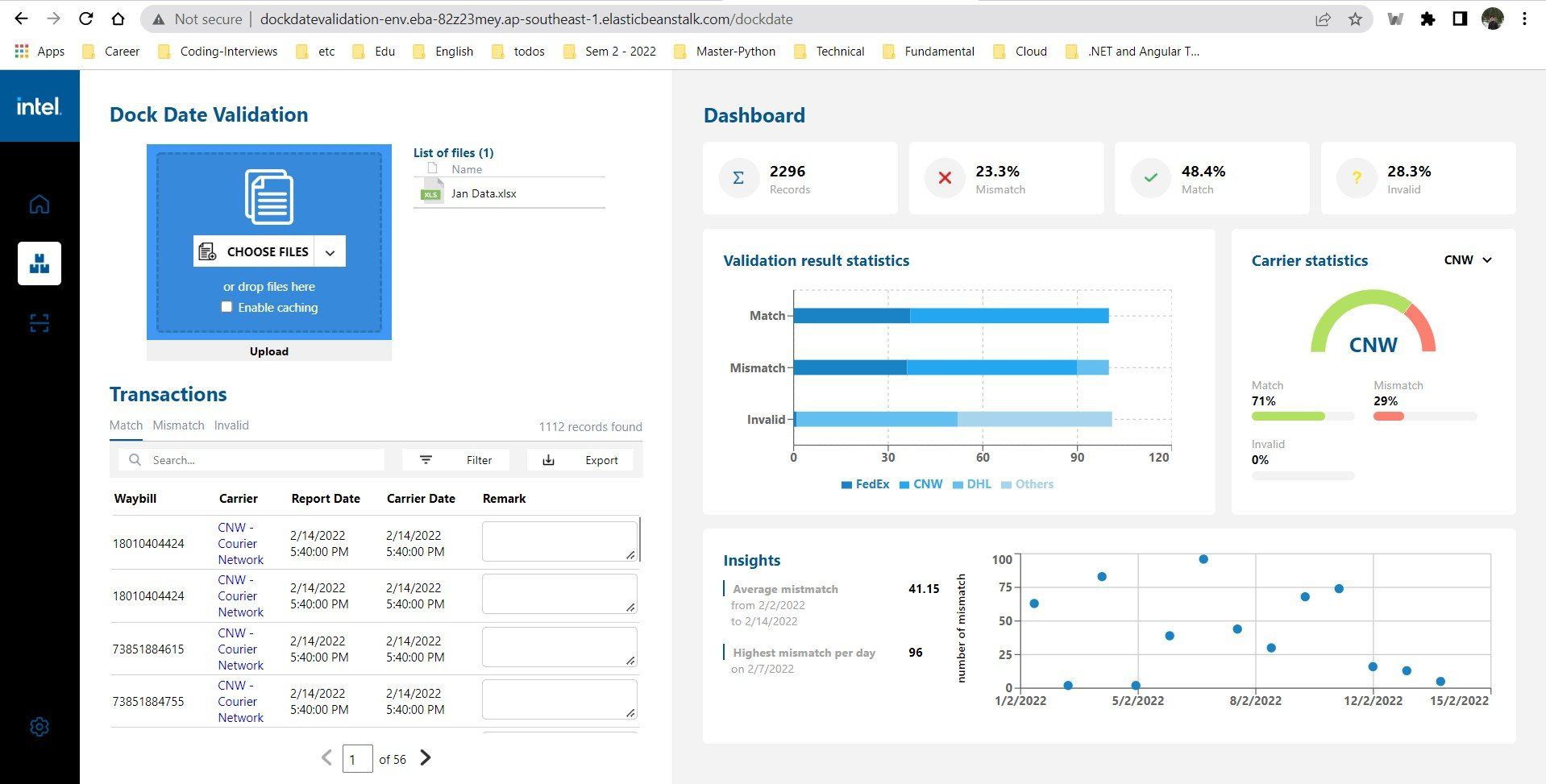
Task: Open the browser extensions puzzle icon
Action: point(1428,19)
